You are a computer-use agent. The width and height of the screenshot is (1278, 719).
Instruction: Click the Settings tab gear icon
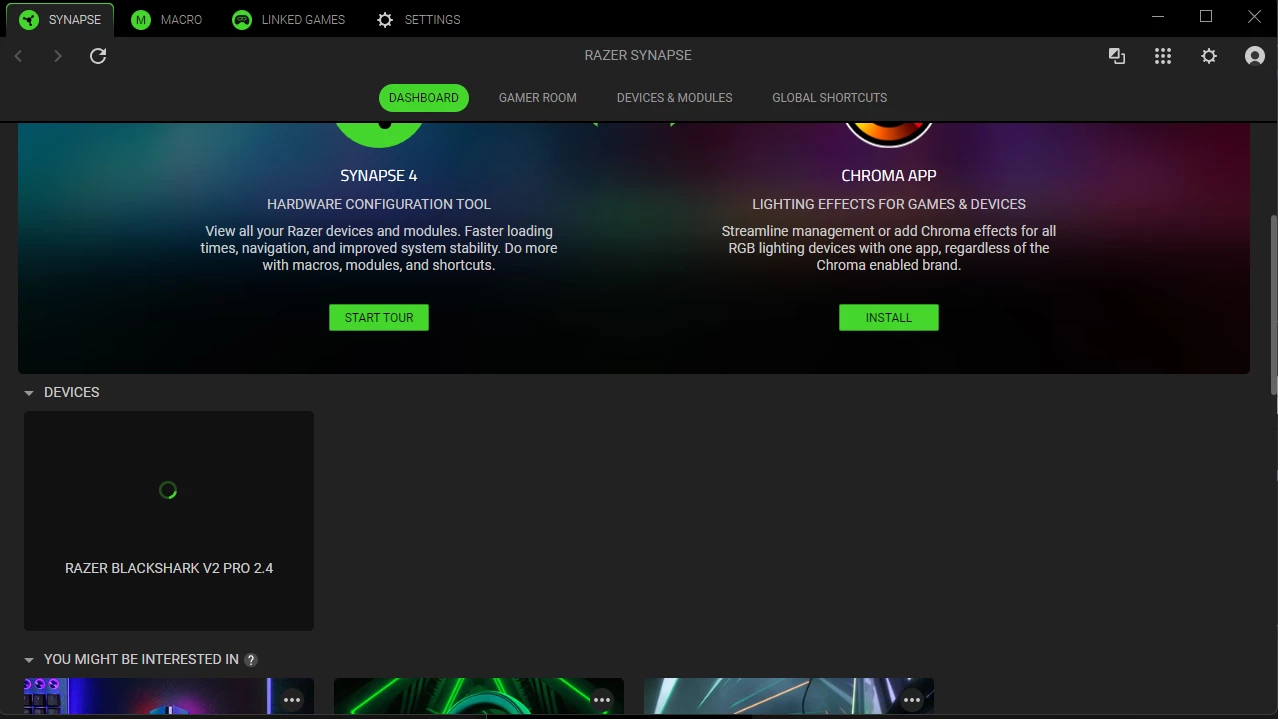tap(385, 20)
